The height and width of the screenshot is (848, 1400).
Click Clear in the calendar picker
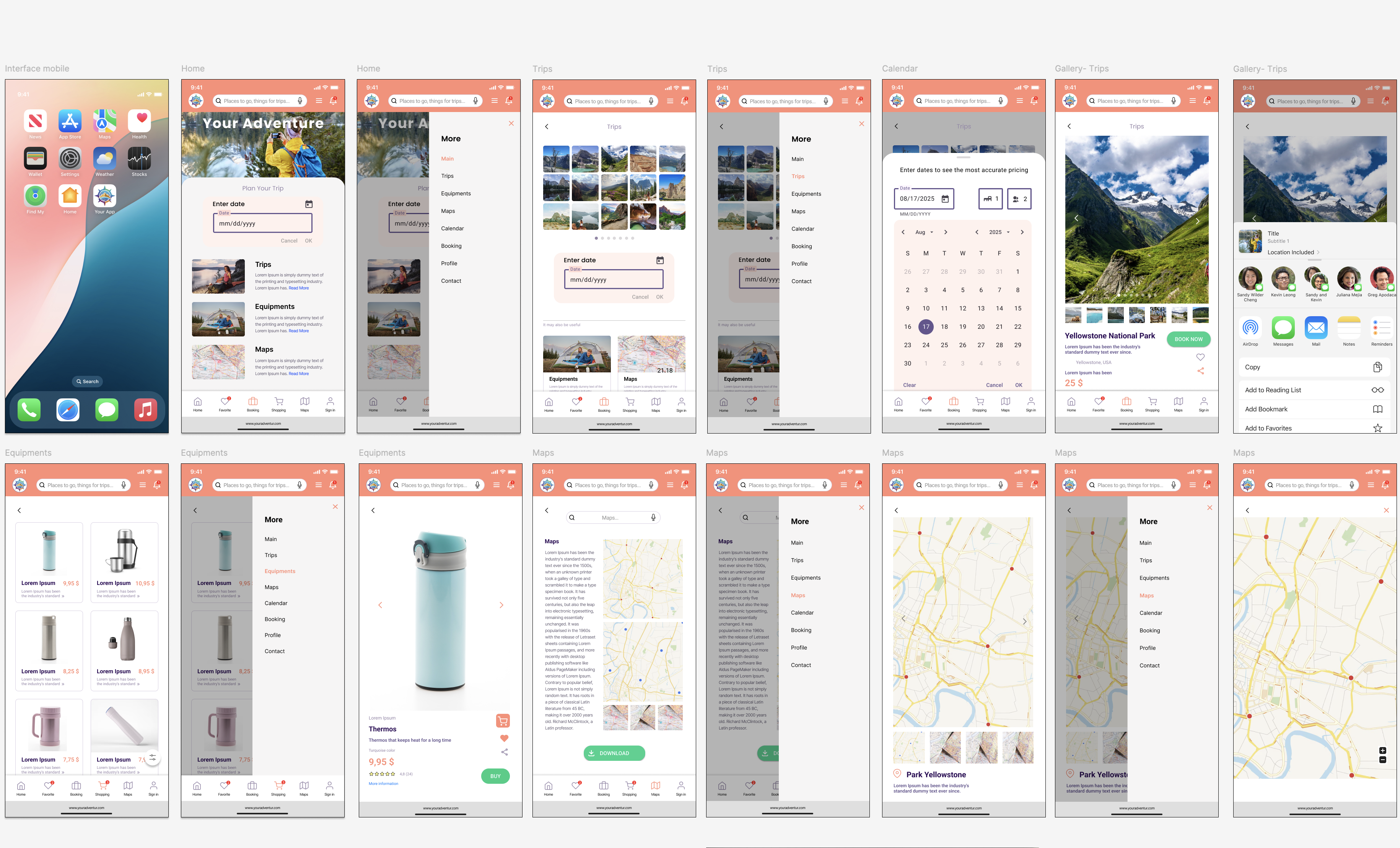click(909, 385)
